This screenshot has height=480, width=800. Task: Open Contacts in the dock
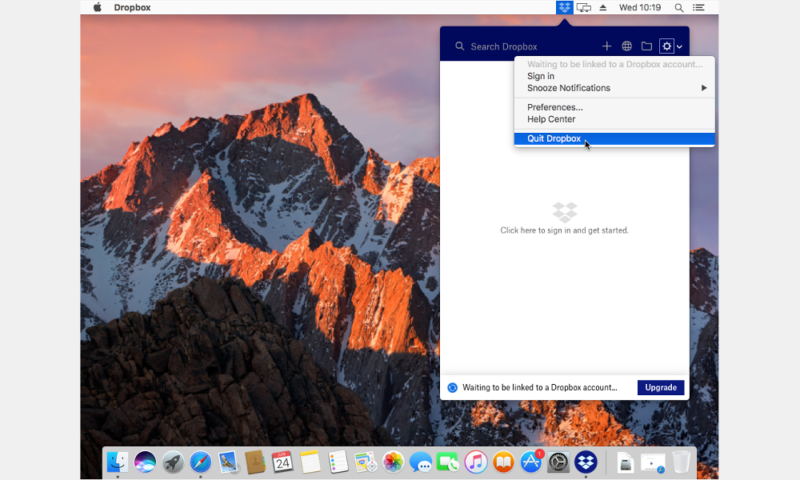pos(255,463)
